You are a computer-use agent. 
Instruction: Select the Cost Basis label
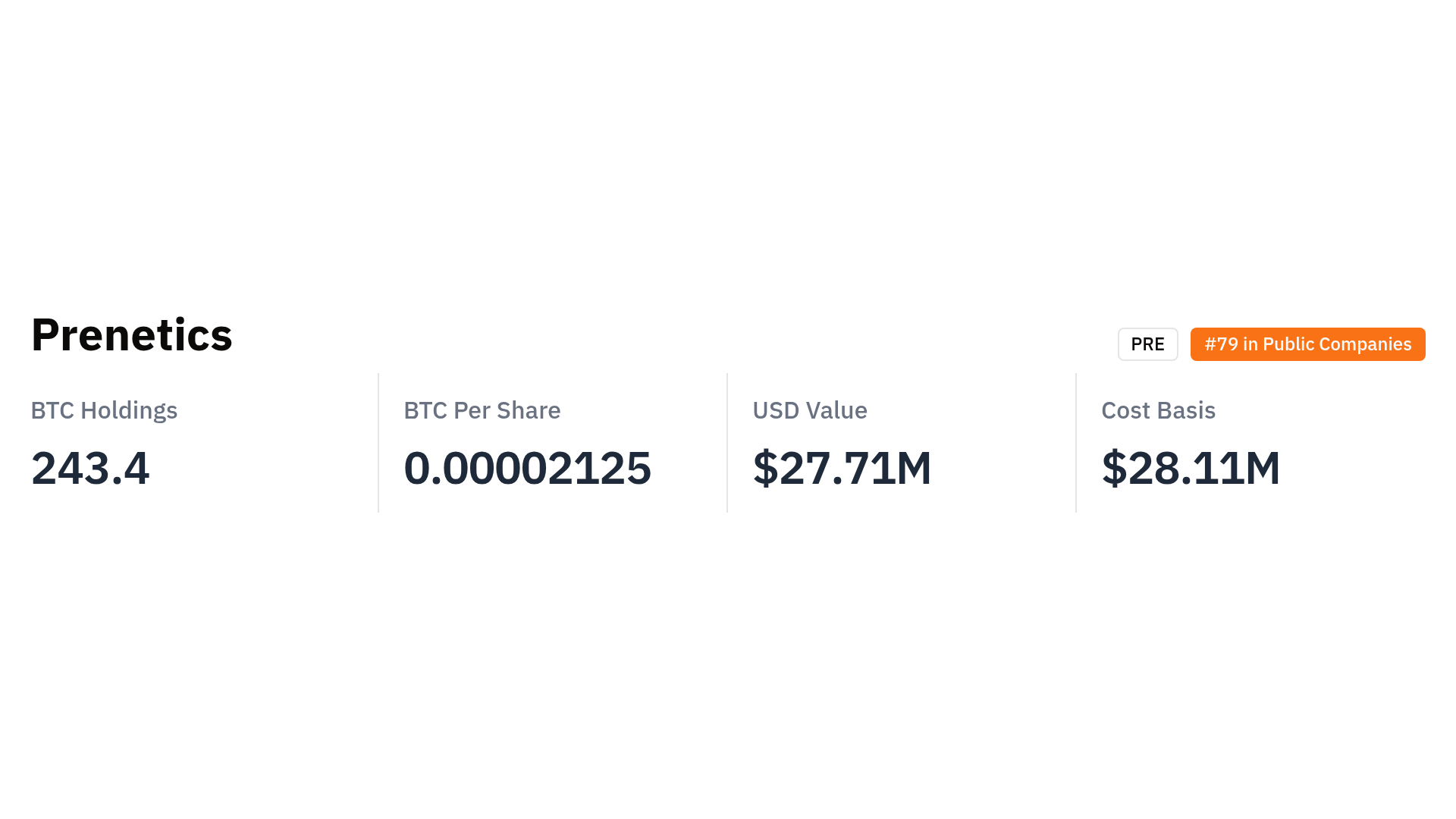coord(1158,410)
